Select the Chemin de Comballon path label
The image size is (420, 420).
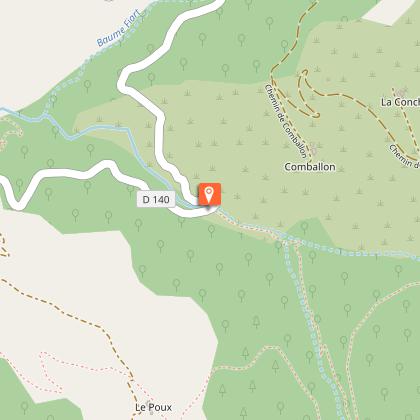click(285, 121)
